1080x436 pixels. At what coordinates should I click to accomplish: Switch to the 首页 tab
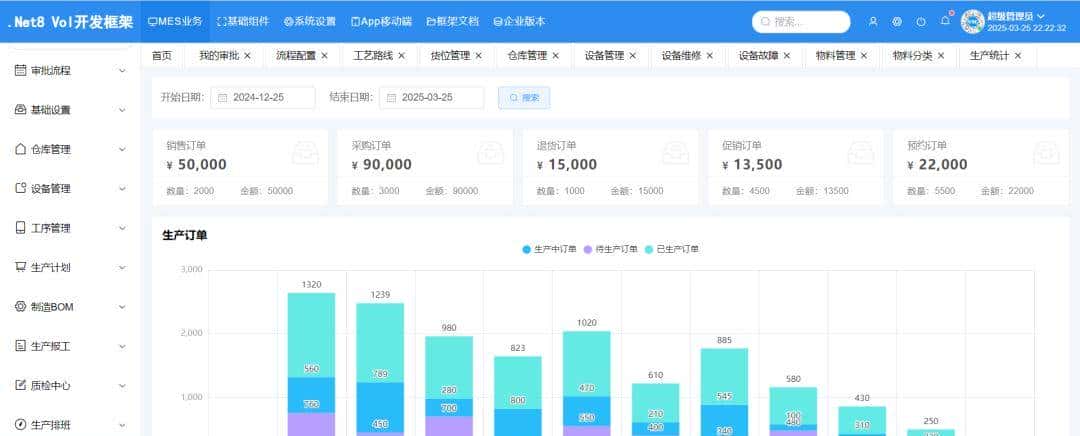[x=162, y=55]
